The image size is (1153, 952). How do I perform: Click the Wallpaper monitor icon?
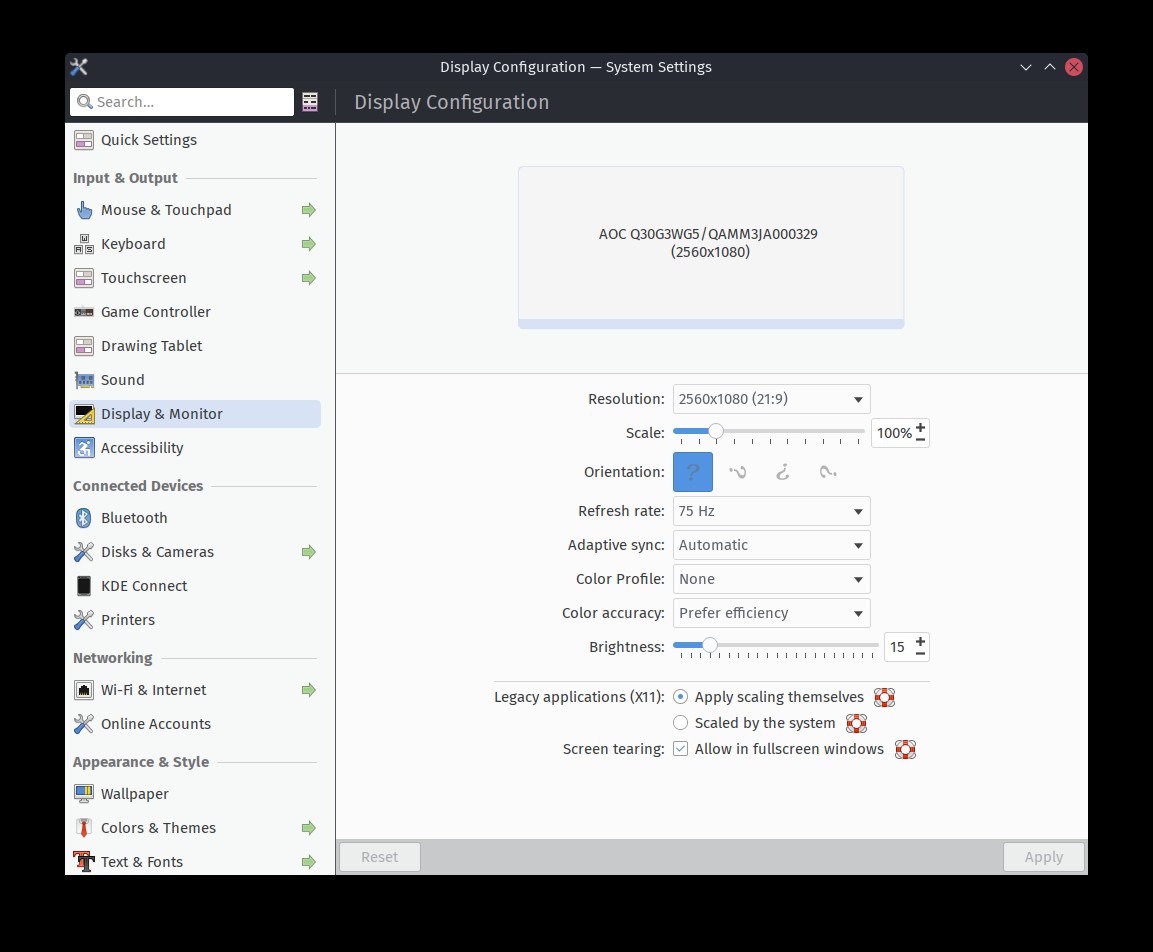click(x=84, y=794)
